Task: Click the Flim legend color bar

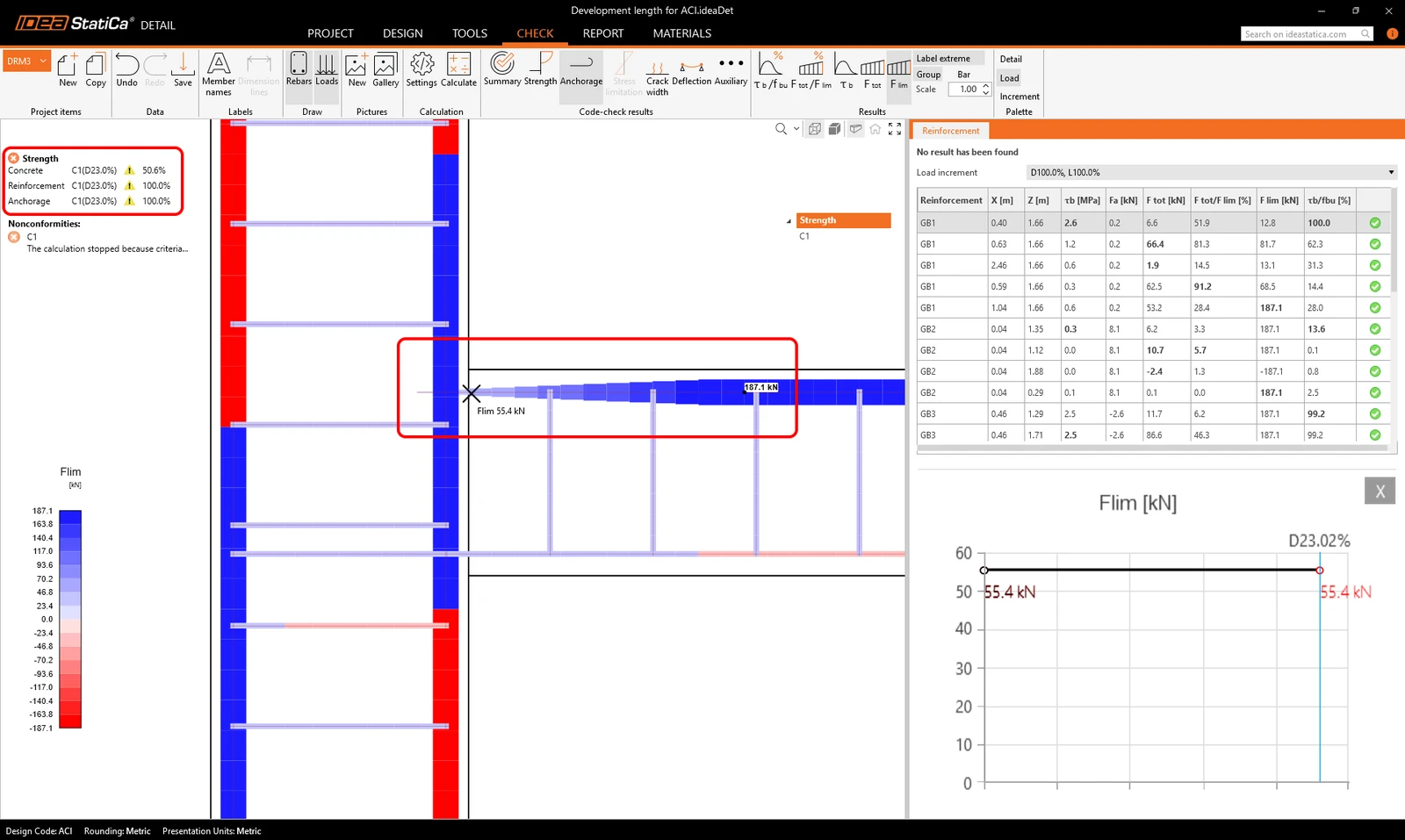Action: tap(70, 619)
